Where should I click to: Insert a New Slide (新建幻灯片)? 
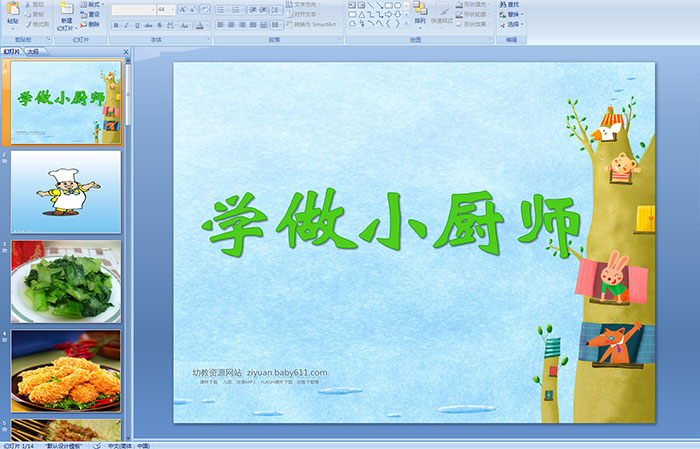(67, 17)
